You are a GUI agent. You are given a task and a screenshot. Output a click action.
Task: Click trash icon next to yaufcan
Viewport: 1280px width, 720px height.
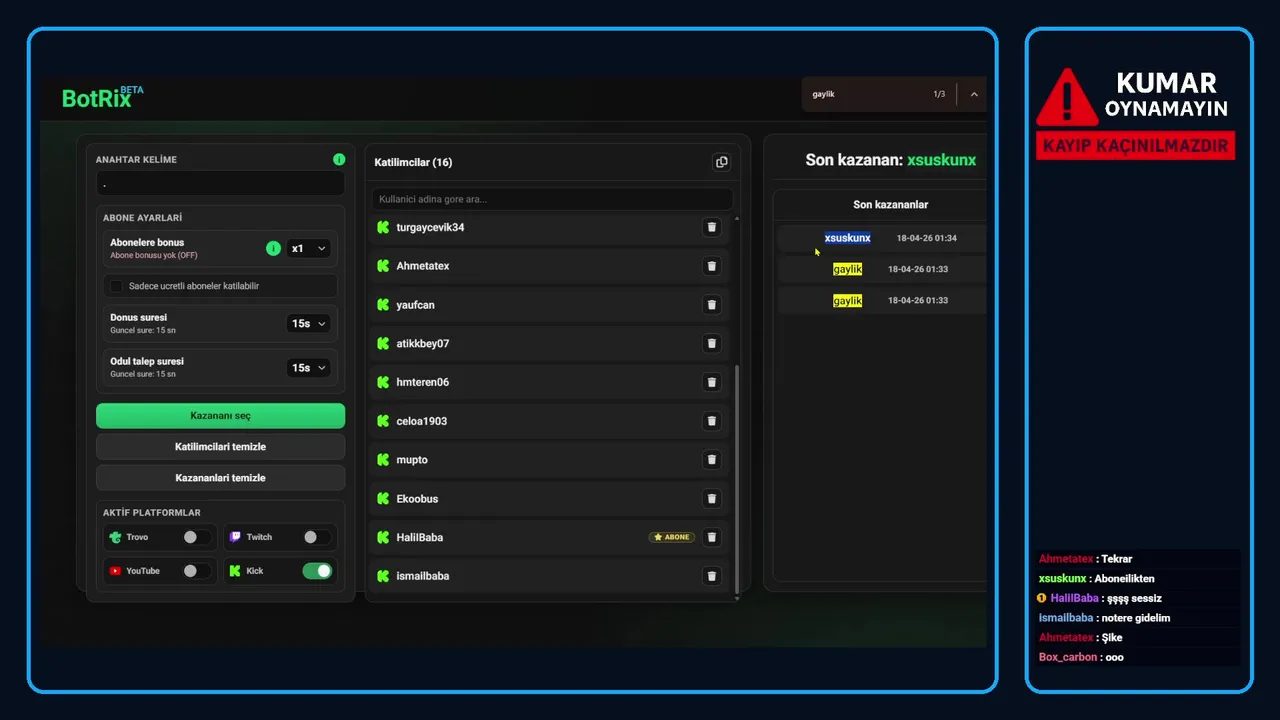(711, 305)
